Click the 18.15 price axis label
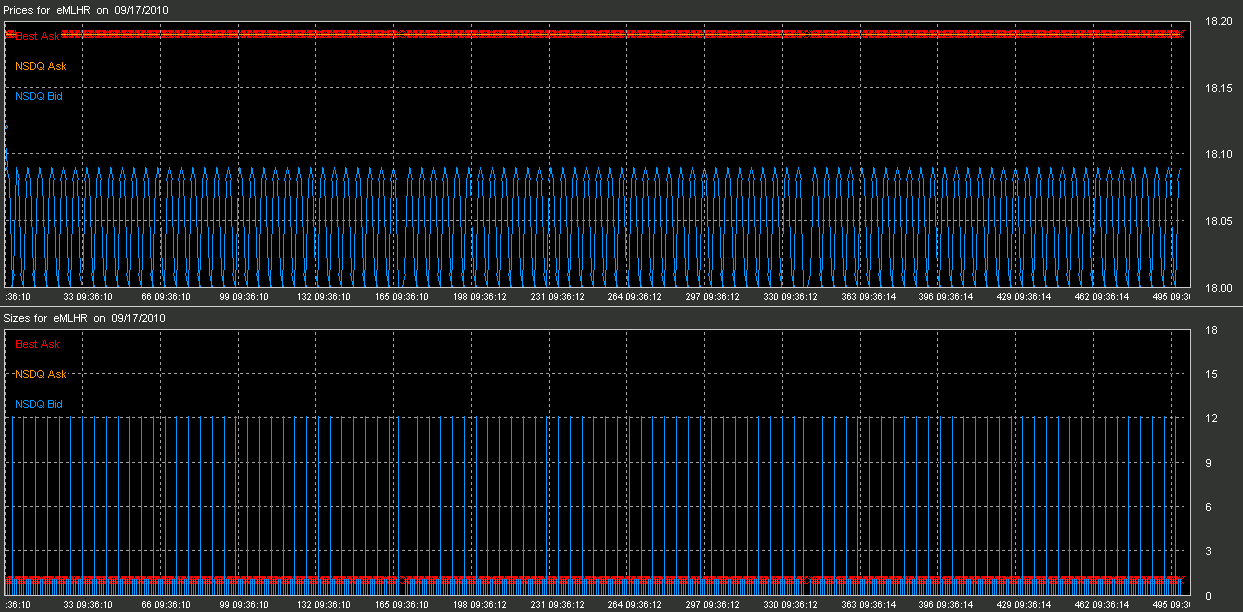The image size is (1243, 612). 1217,88
